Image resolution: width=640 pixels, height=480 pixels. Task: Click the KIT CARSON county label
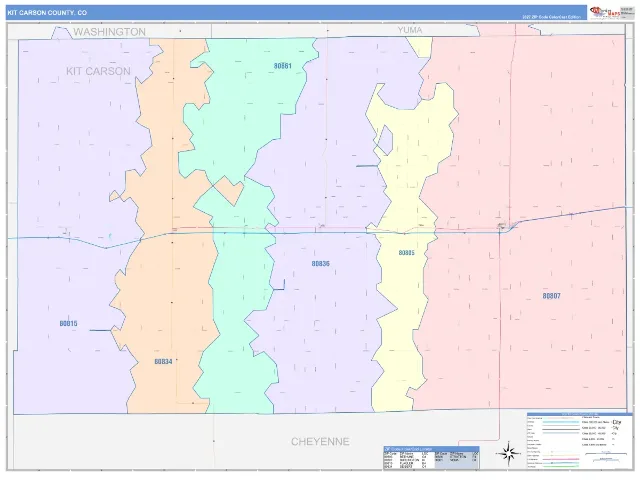(x=98, y=71)
